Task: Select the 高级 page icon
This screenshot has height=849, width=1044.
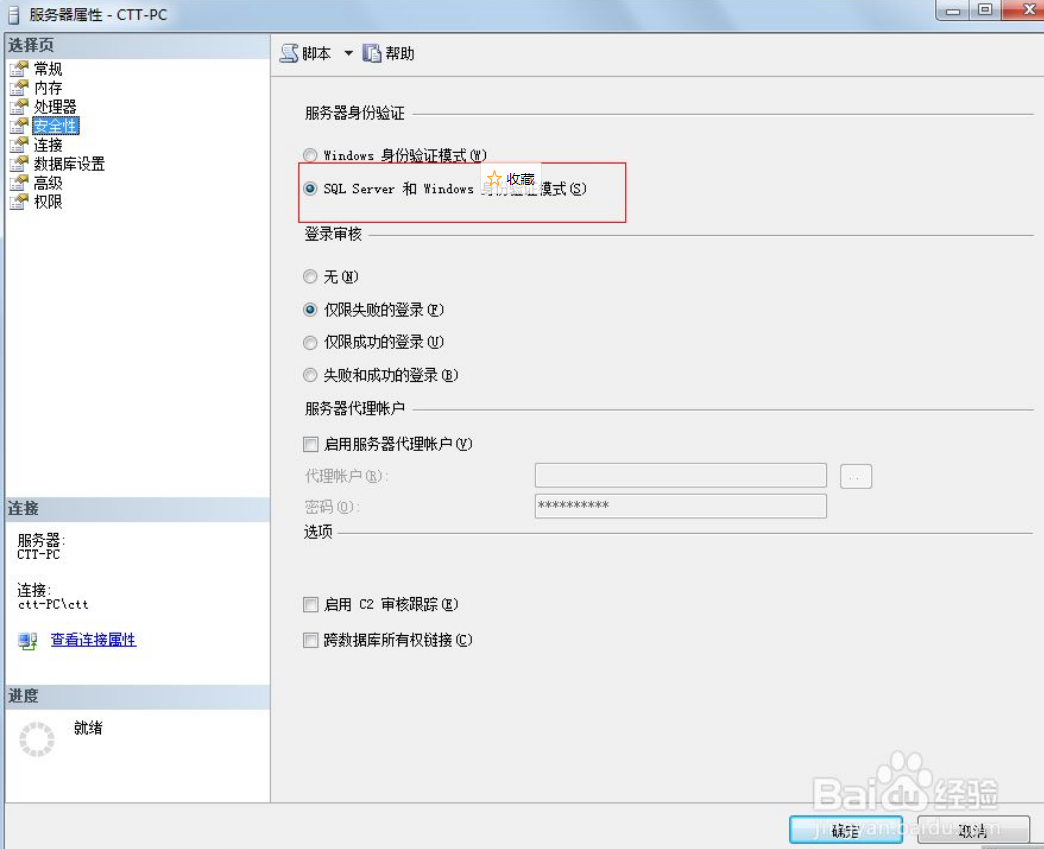Action: [19, 182]
